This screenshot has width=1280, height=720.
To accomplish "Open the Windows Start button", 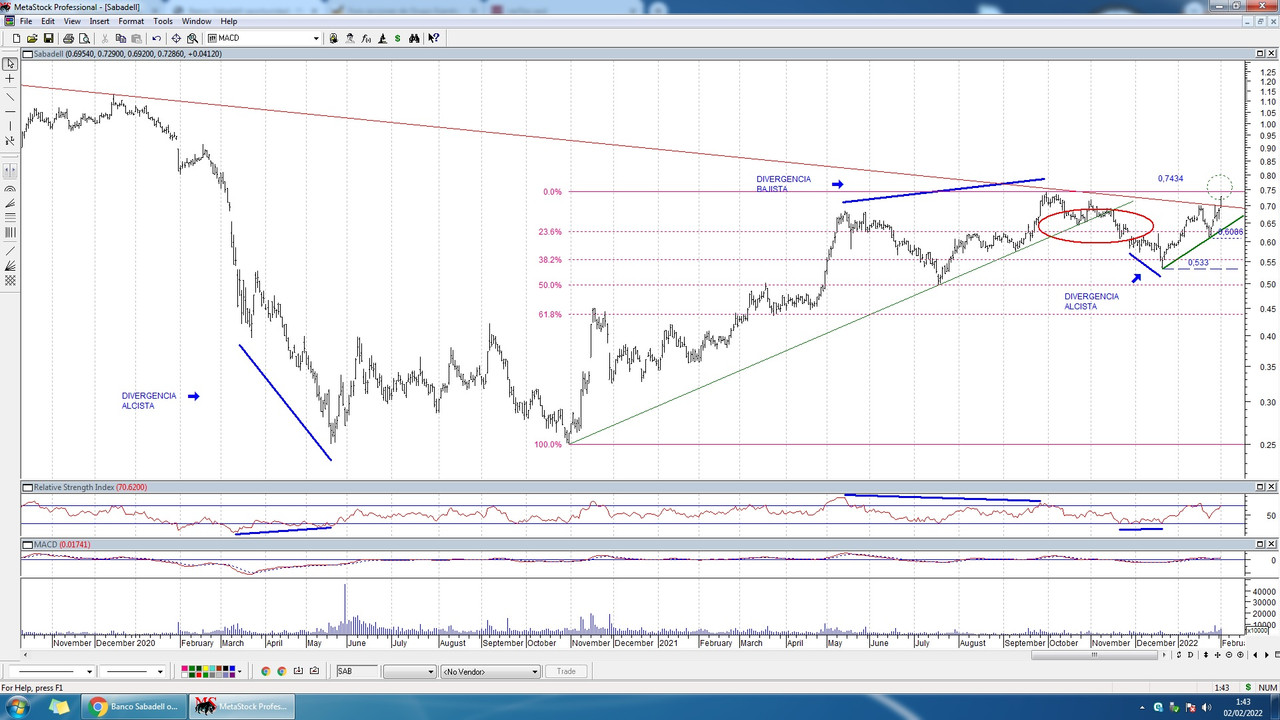I will coord(17,707).
